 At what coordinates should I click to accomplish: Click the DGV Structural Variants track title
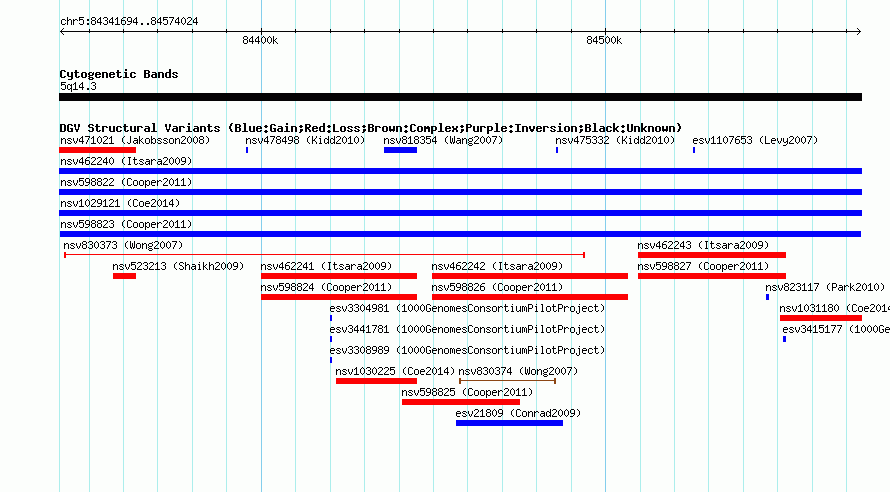point(371,128)
